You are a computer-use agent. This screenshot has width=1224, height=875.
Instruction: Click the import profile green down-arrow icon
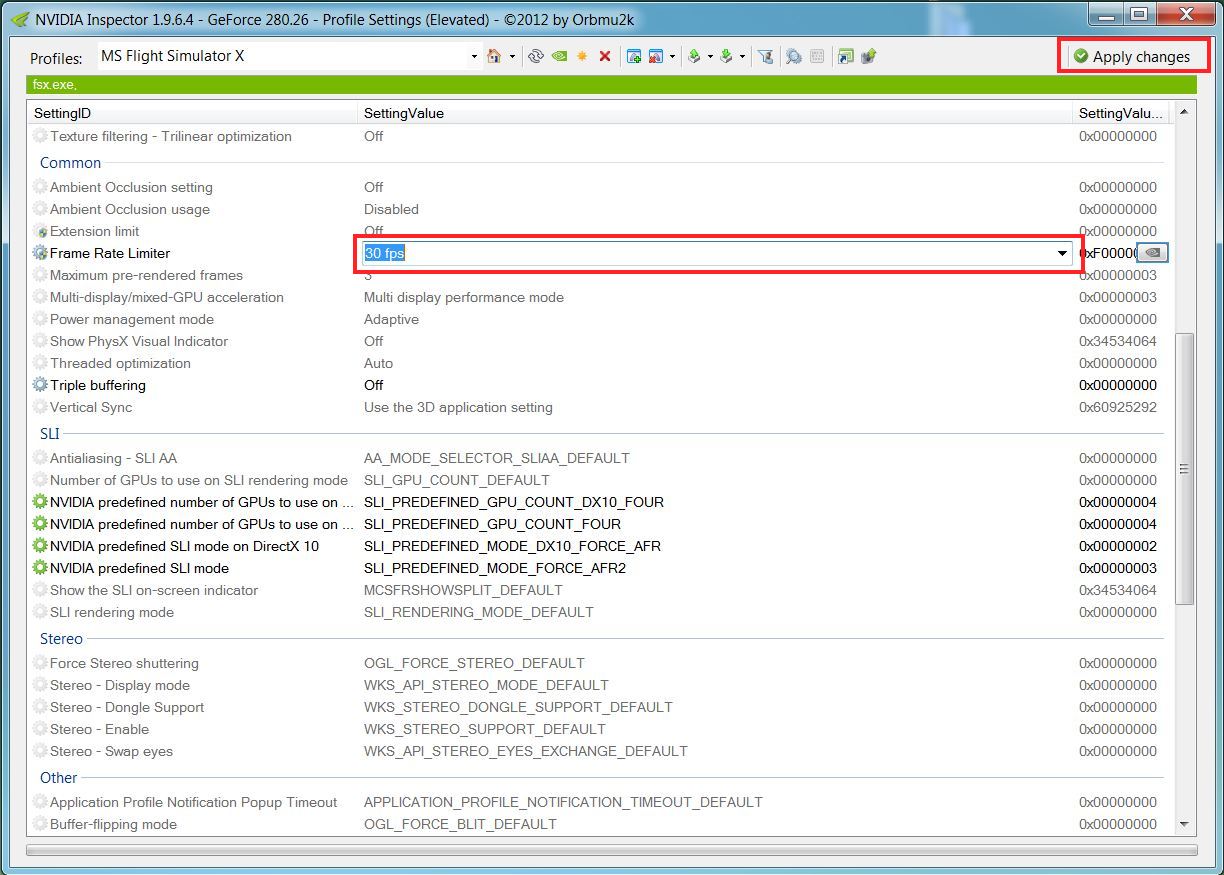[x=726, y=57]
